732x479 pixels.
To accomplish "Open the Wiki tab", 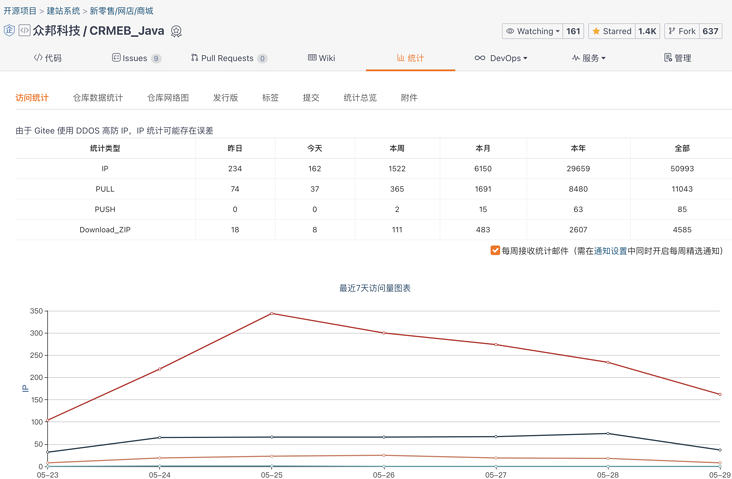I will pos(321,58).
